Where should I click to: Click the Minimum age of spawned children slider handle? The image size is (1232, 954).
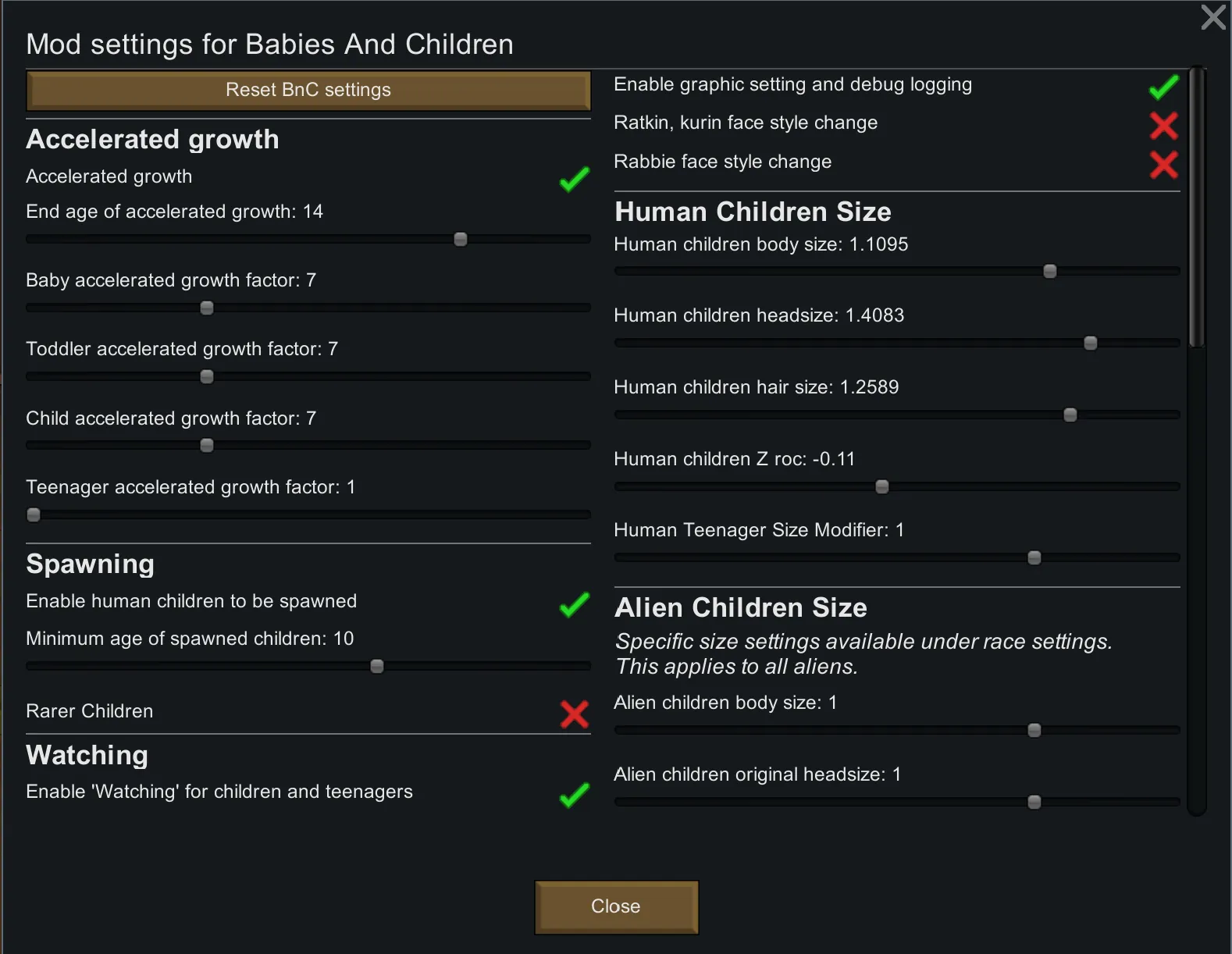pyautogui.click(x=377, y=666)
